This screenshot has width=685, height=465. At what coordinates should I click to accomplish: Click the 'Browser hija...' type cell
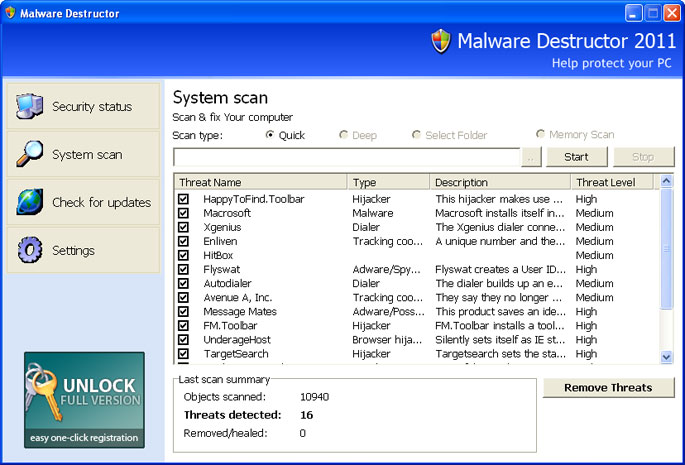388,340
